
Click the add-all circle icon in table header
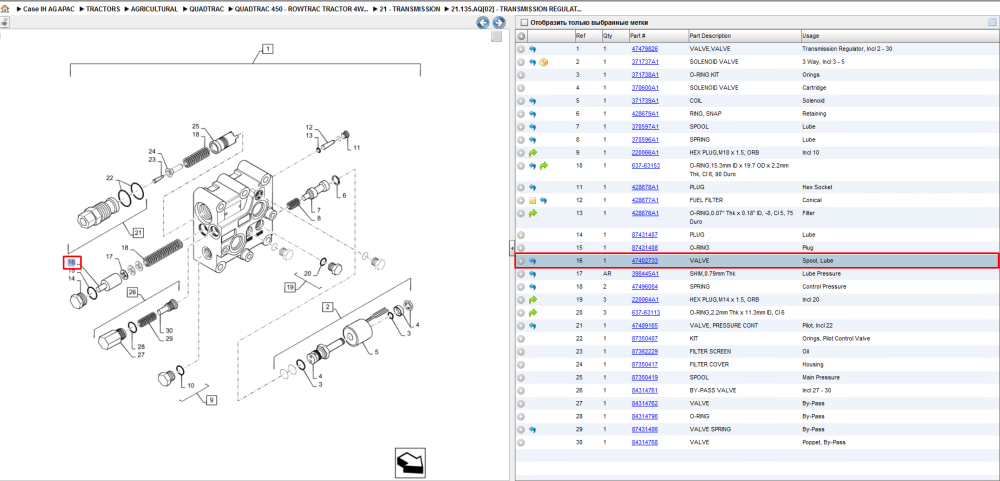click(521, 36)
